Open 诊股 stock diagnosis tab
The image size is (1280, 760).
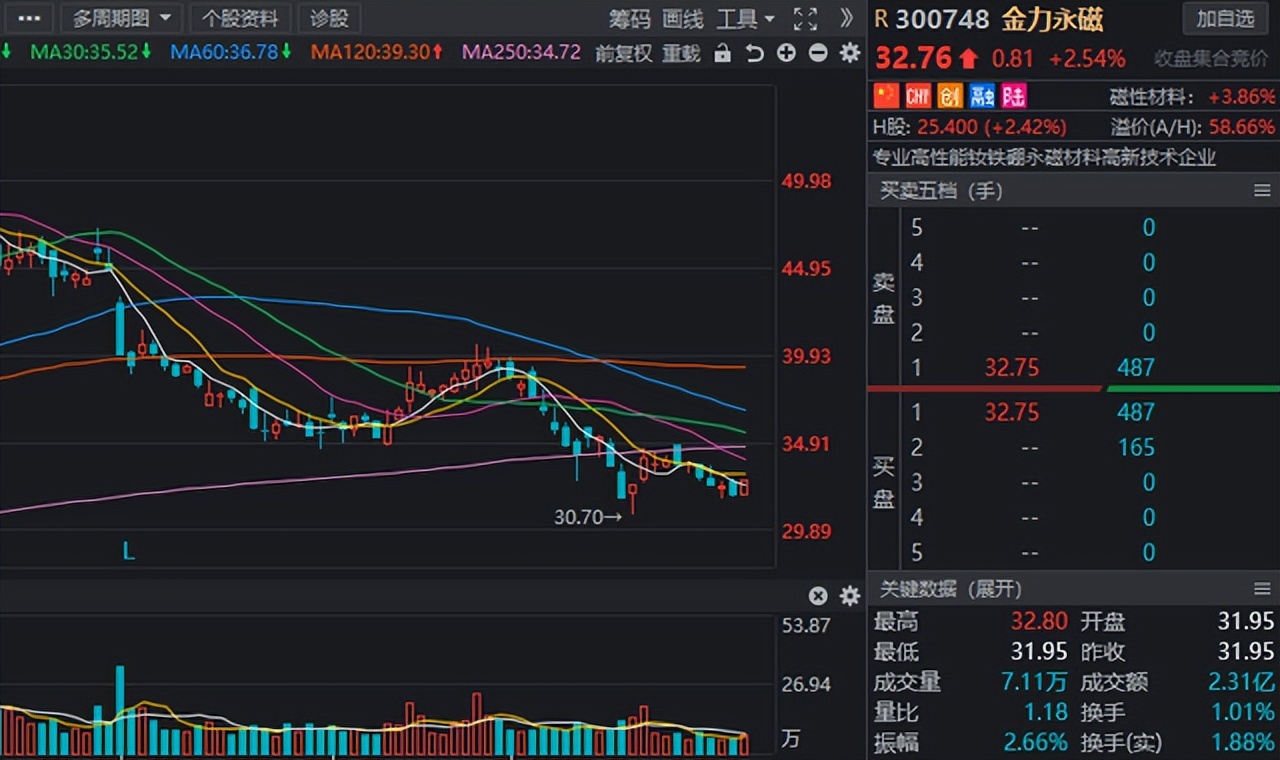point(329,18)
